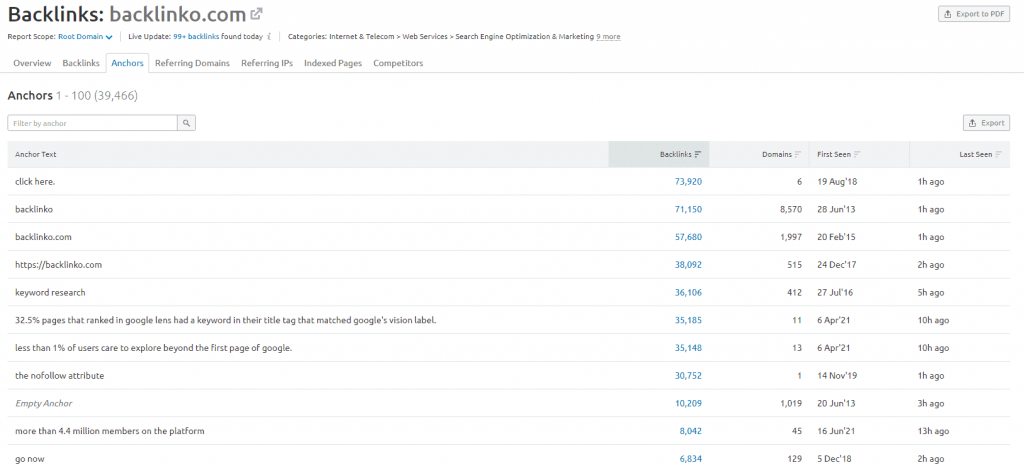1024x470 pixels.
Task: Click first seen date 14 Nov'19
Action: 837,375
